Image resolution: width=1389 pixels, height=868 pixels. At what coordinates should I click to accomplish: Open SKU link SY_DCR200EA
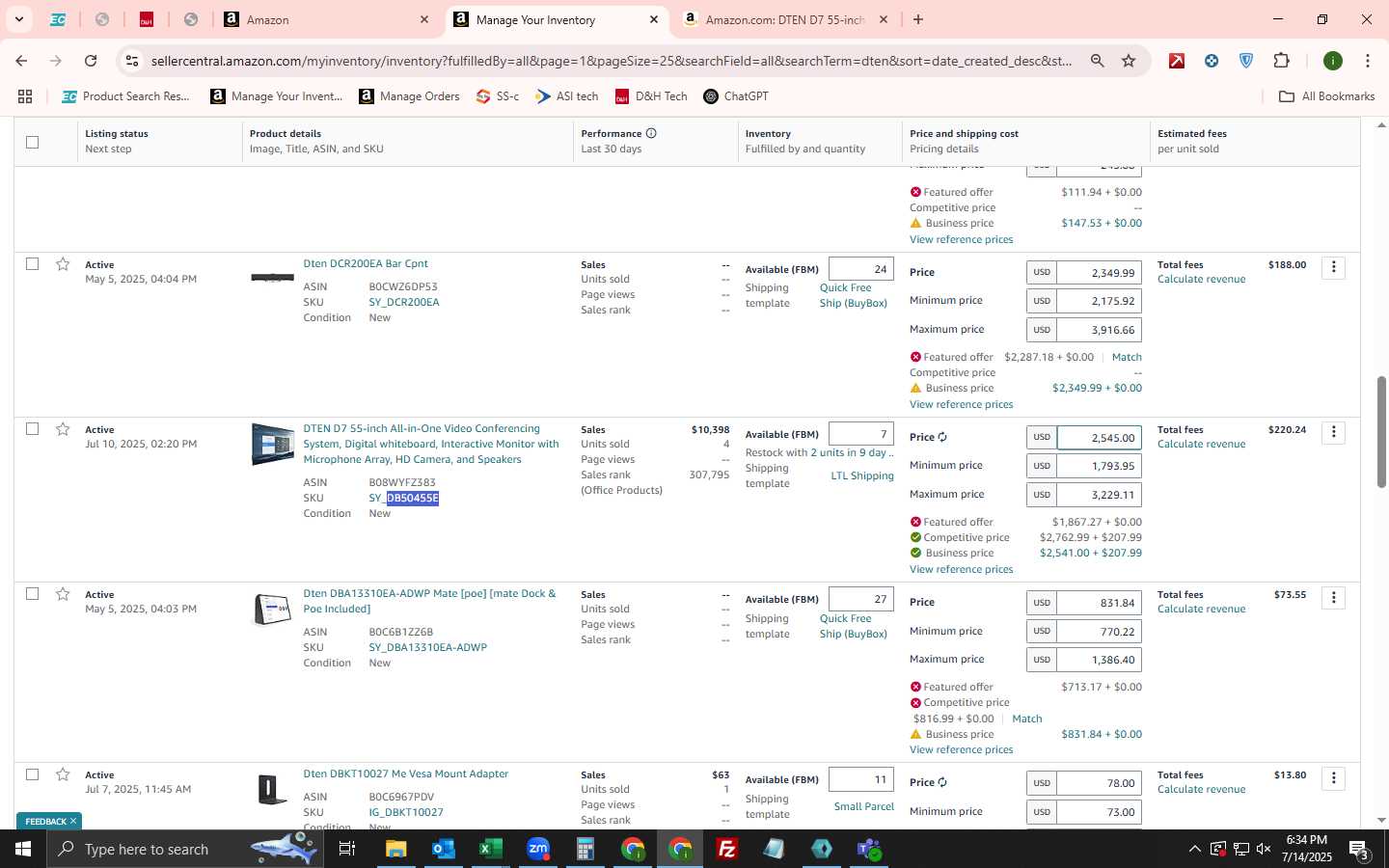(x=404, y=302)
